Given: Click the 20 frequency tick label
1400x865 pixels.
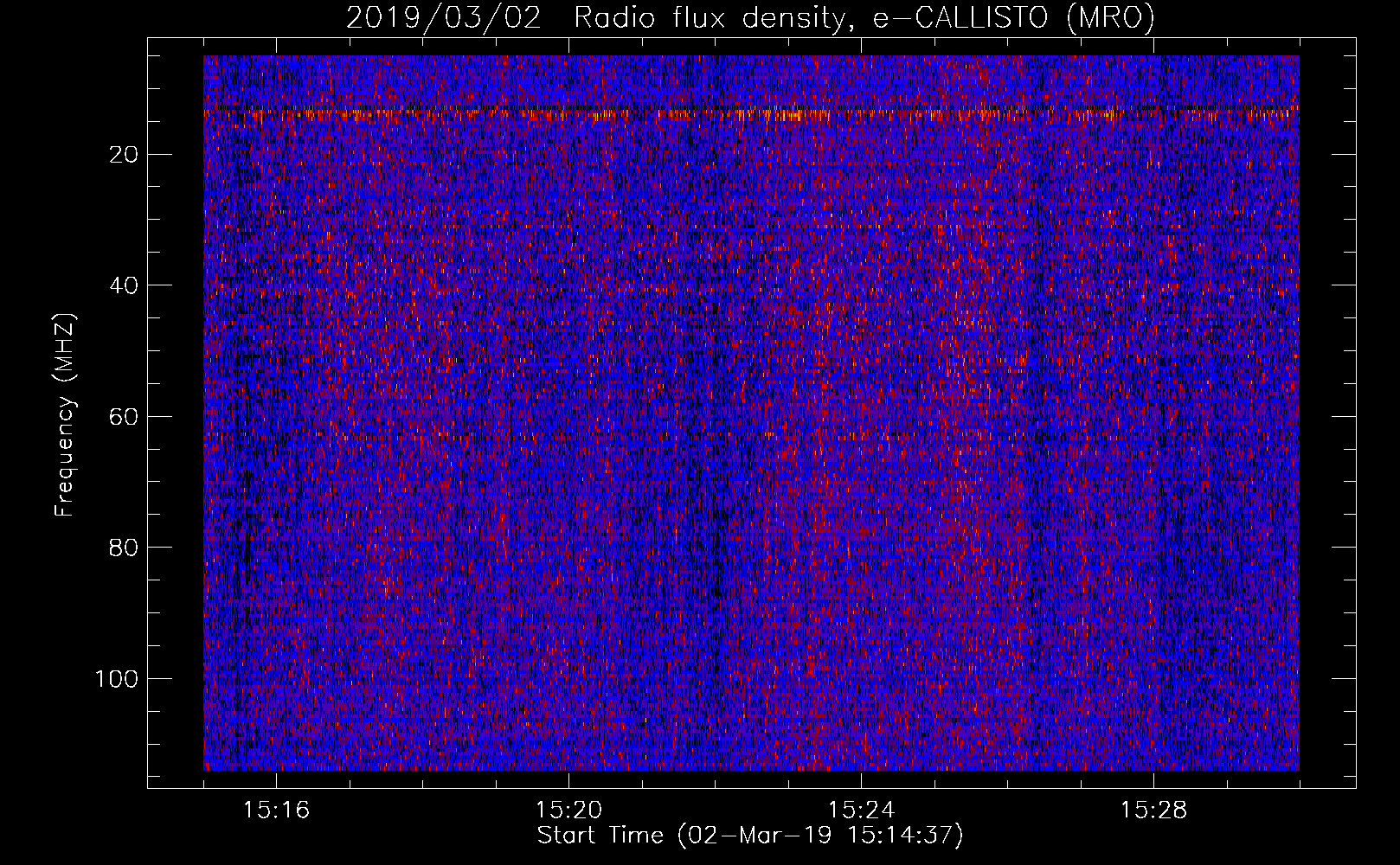Looking at the screenshot, I should pyautogui.click(x=124, y=155).
